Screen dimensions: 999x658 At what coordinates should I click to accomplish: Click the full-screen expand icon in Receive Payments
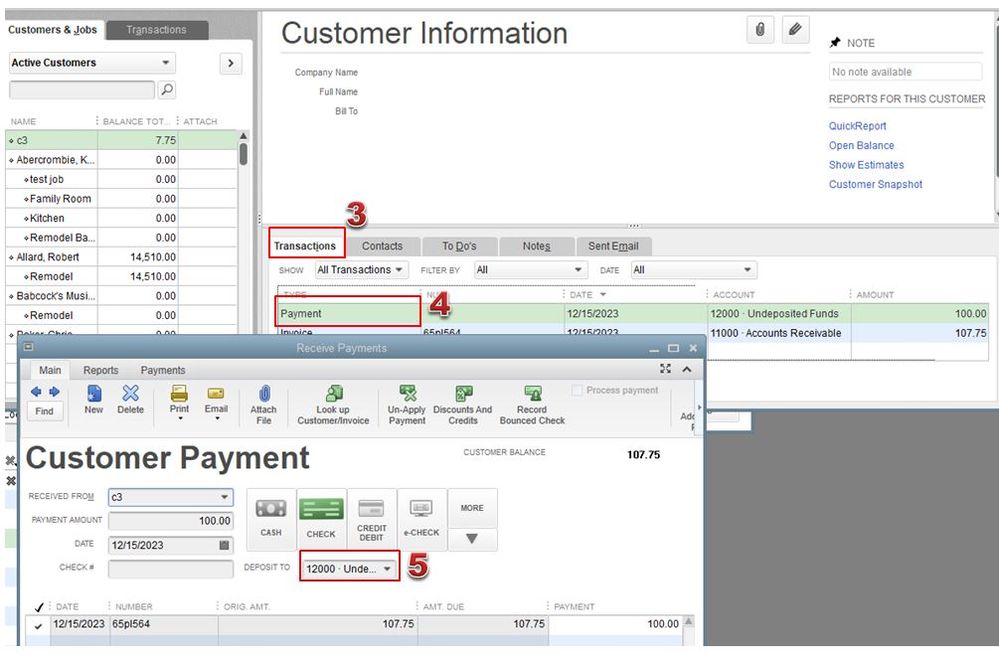pyautogui.click(x=665, y=369)
